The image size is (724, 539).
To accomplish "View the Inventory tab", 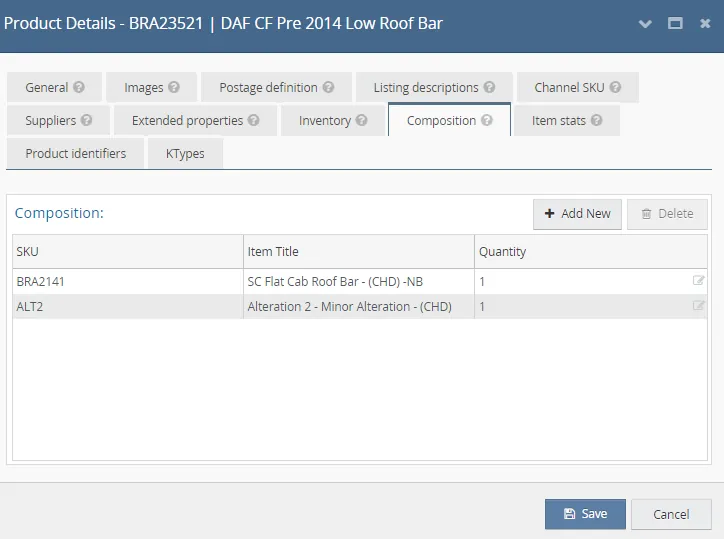I will click(x=333, y=121).
